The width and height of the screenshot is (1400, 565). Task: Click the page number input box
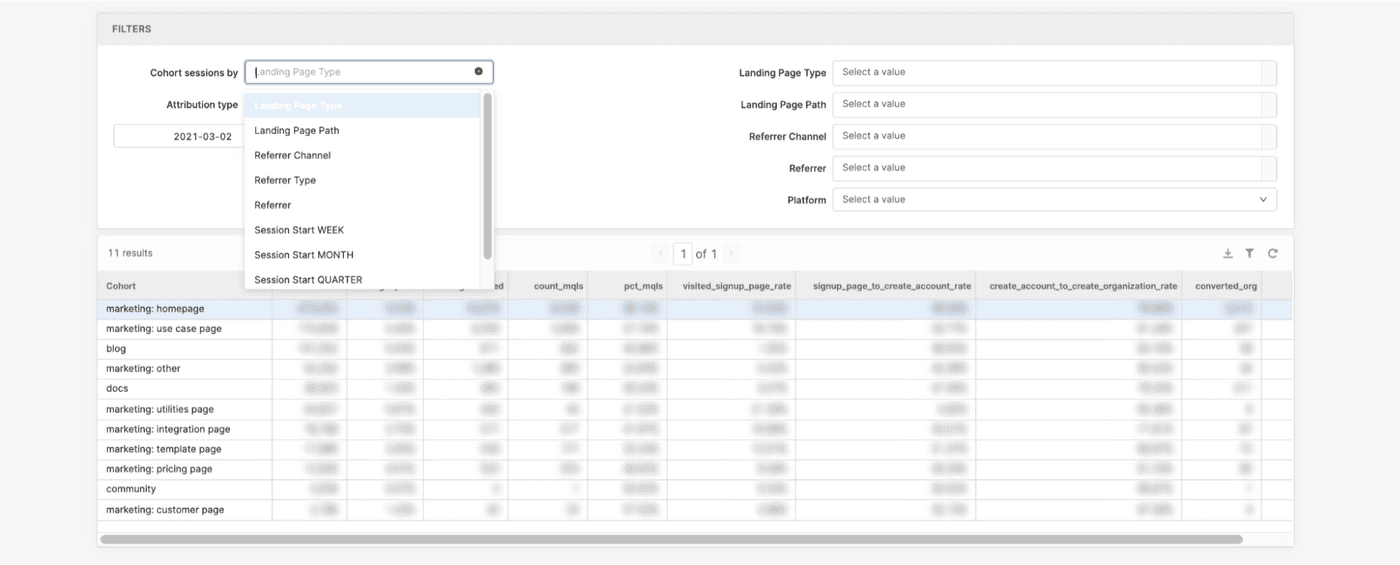[x=683, y=254]
